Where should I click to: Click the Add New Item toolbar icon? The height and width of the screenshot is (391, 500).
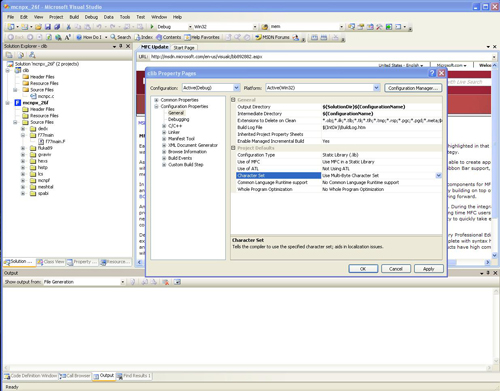click(x=25, y=27)
